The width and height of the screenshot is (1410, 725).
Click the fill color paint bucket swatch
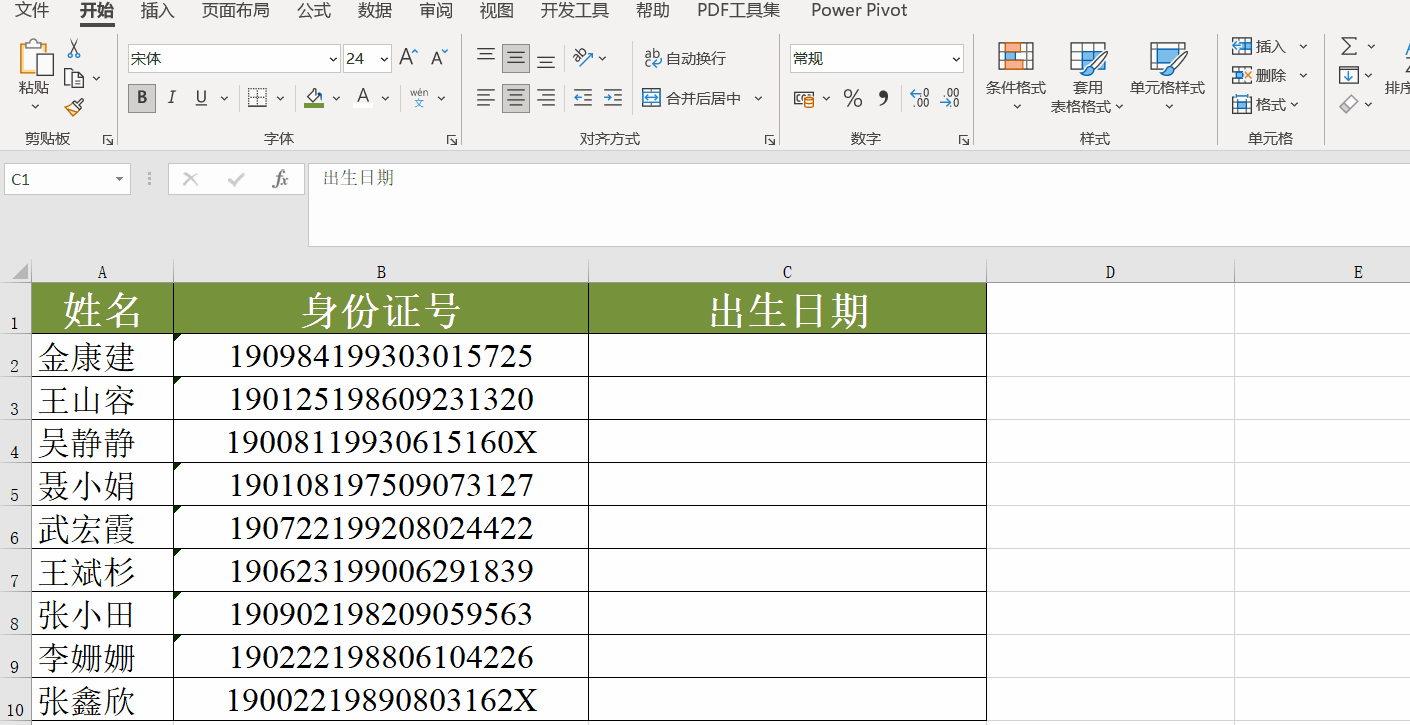(314, 98)
